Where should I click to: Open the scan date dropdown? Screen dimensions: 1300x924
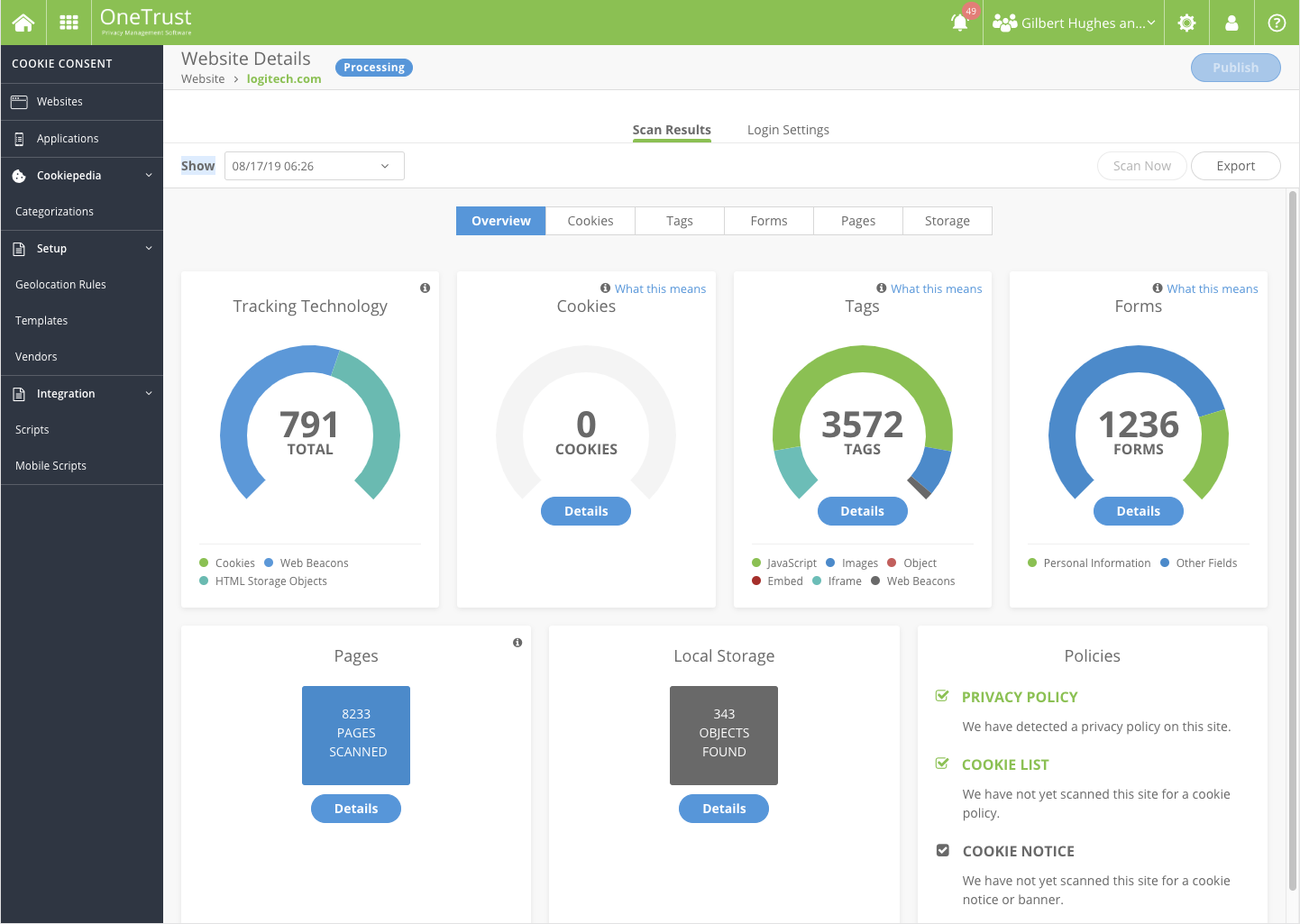click(x=314, y=166)
